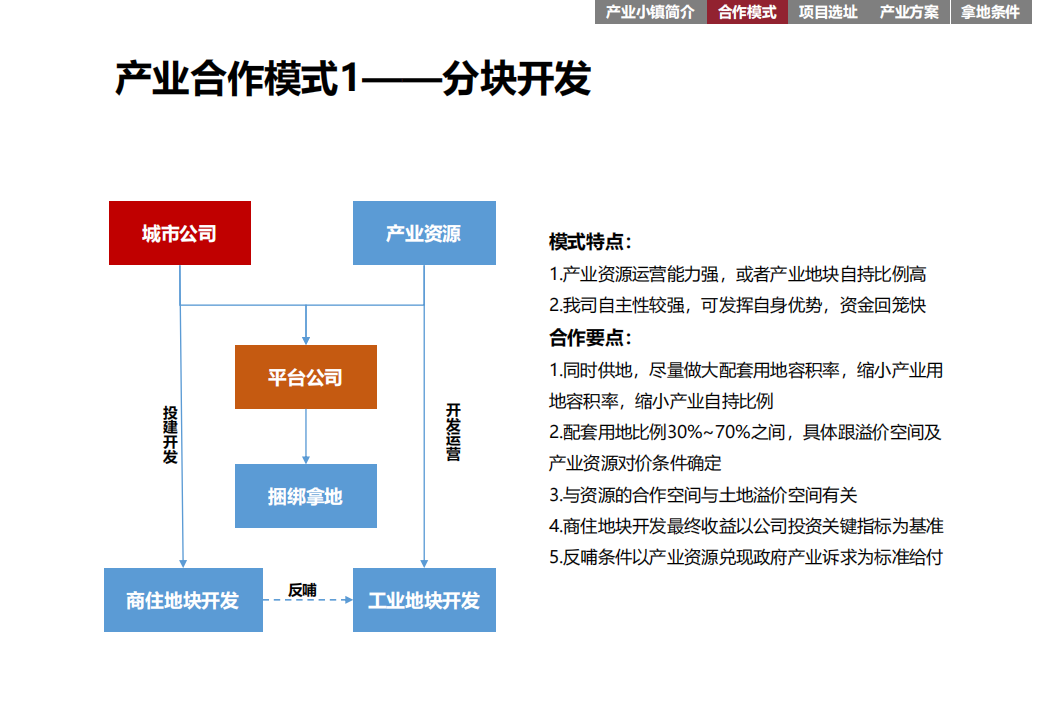Select the 工业地块开发 box
The image size is (1039, 720).
tap(424, 600)
